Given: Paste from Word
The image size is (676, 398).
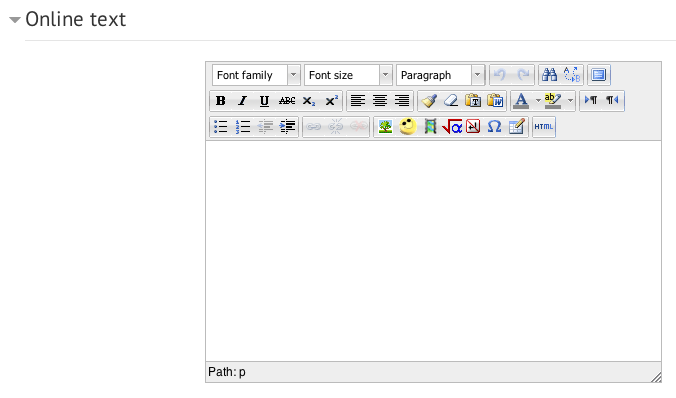Looking at the screenshot, I should coord(495,101).
